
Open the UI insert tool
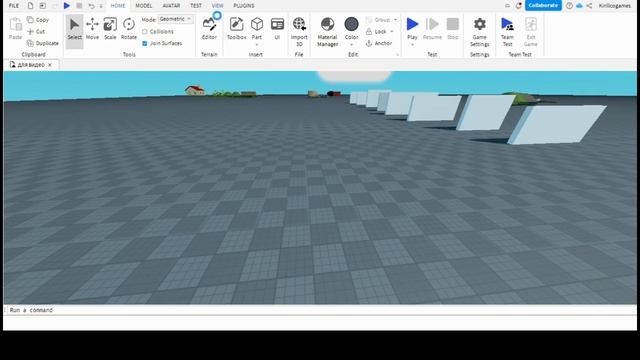tap(277, 29)
